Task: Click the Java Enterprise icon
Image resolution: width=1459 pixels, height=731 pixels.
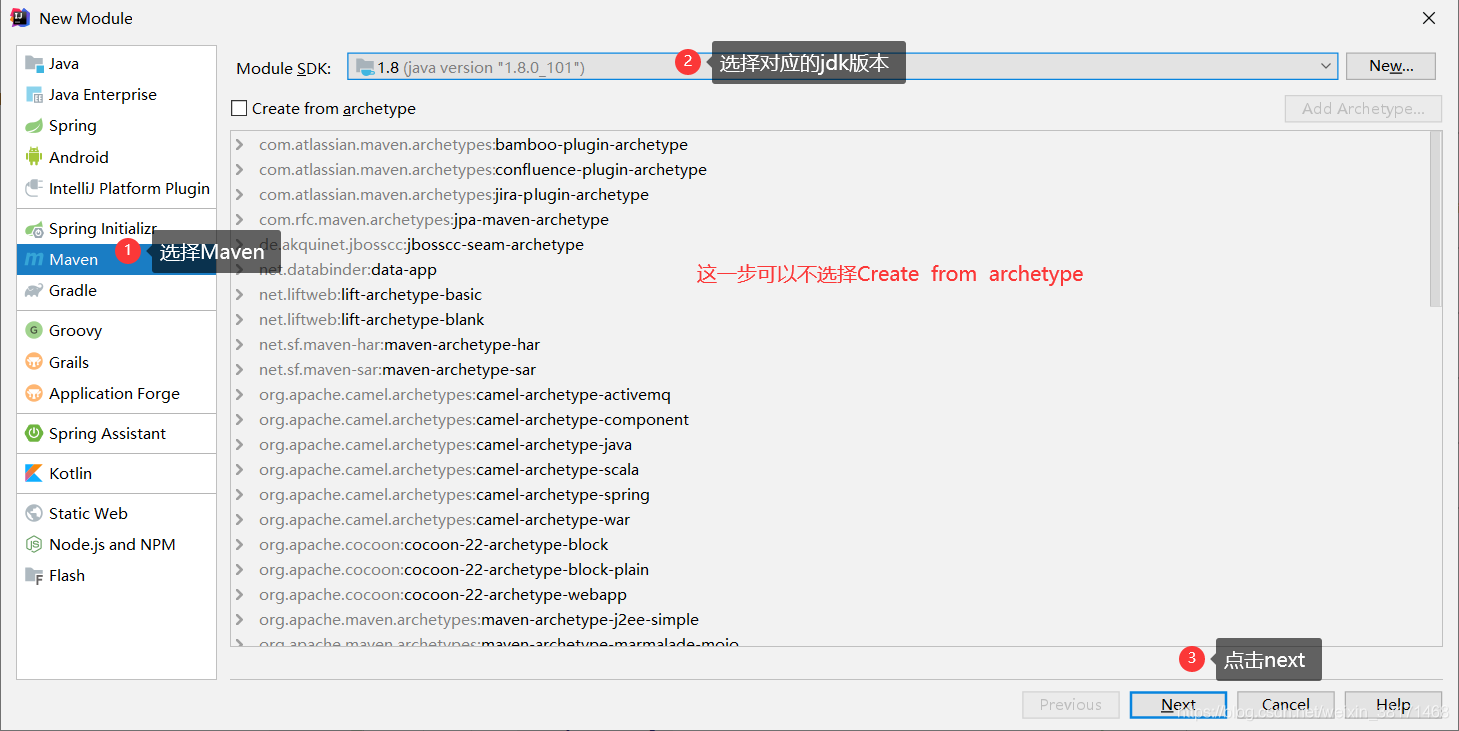Action: point(34,95)
